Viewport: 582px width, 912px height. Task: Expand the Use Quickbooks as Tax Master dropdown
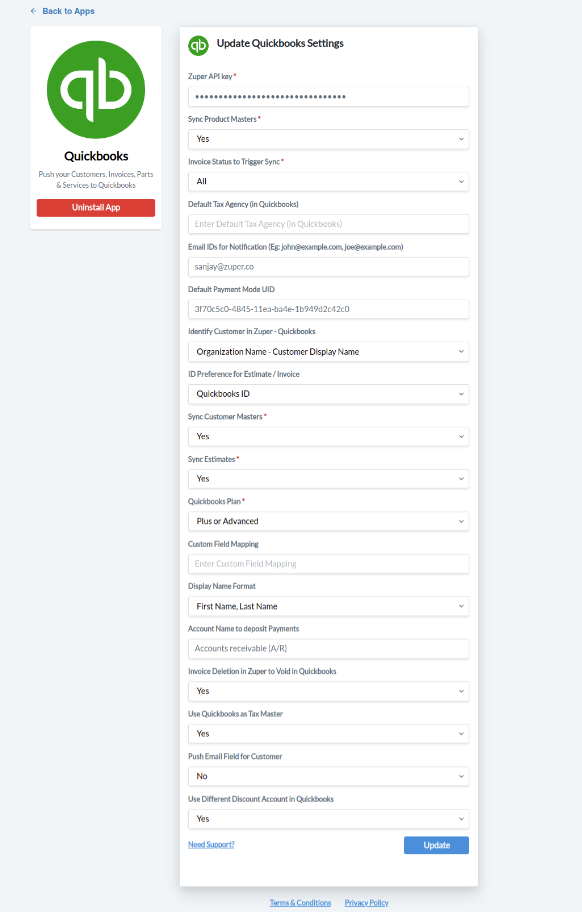click(328, 733)
